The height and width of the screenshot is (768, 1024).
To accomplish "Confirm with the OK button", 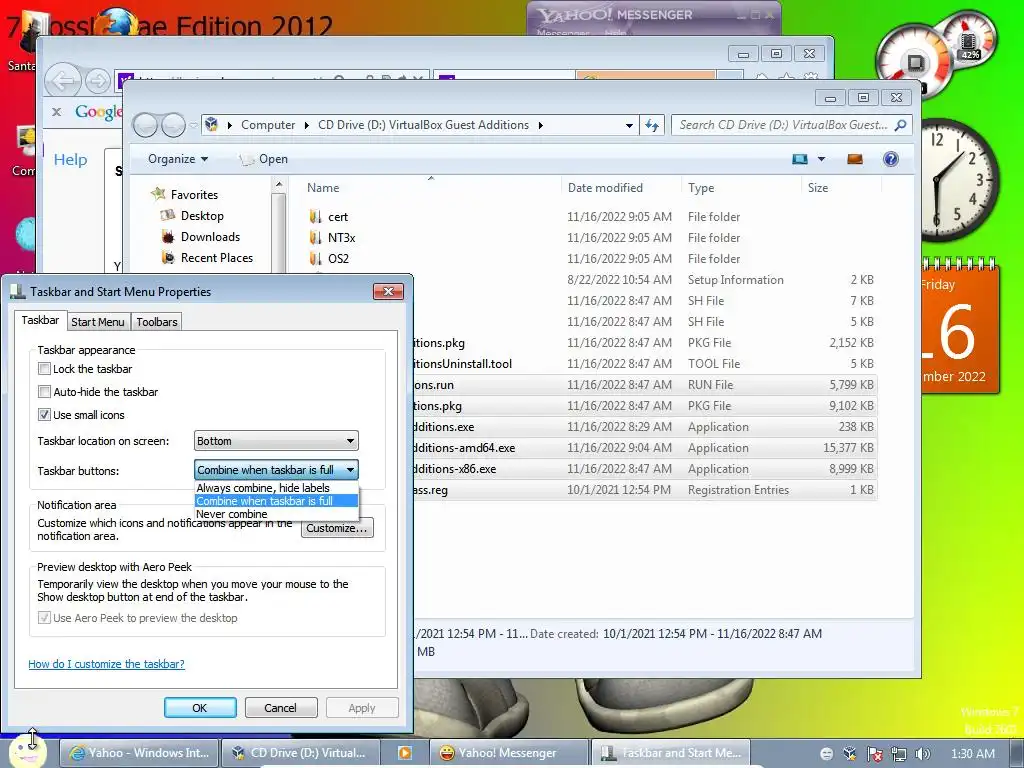I will 200,708.
